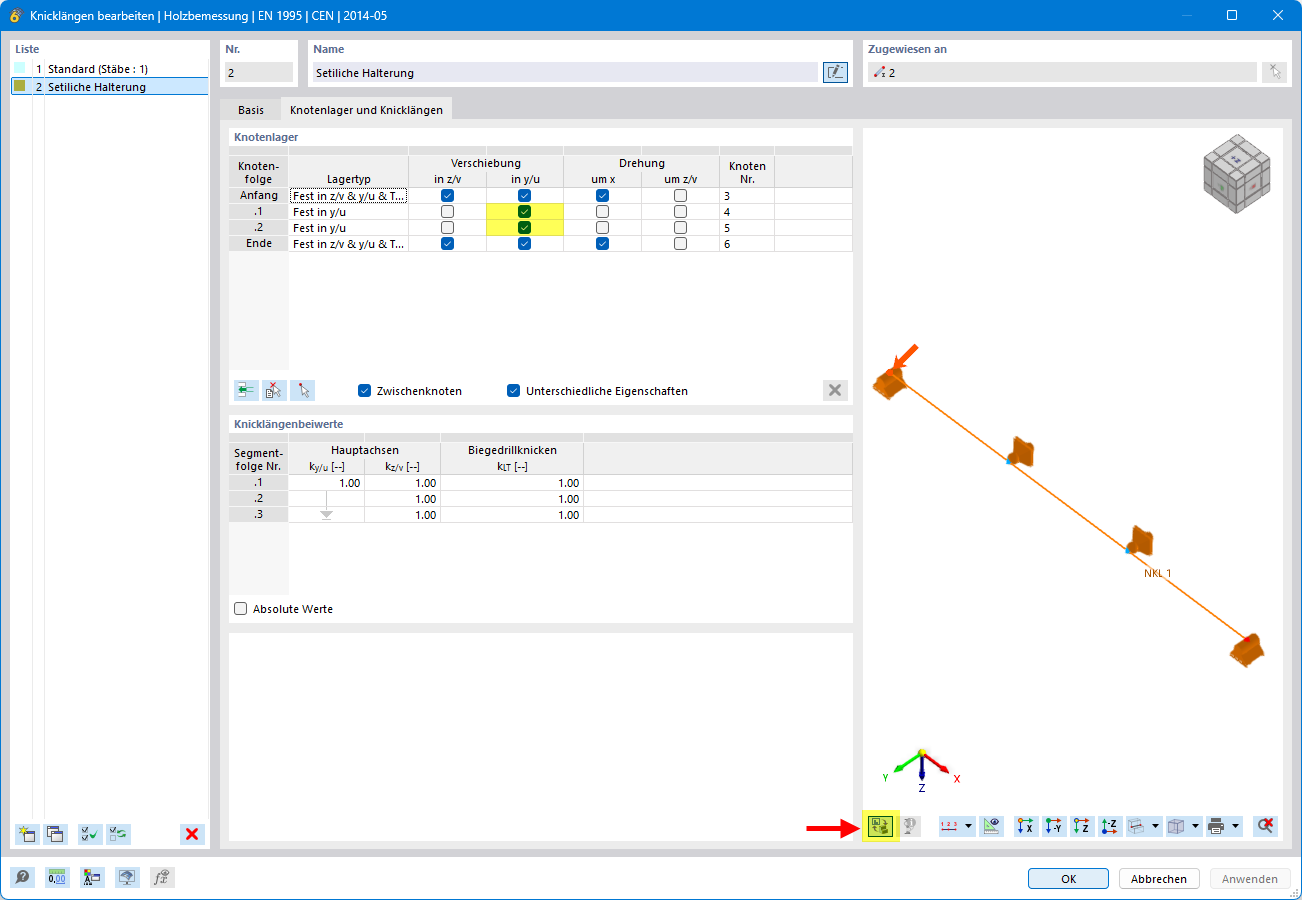Switch to the Basis tab
This screenshot has height=900, width=1302.
251,110
